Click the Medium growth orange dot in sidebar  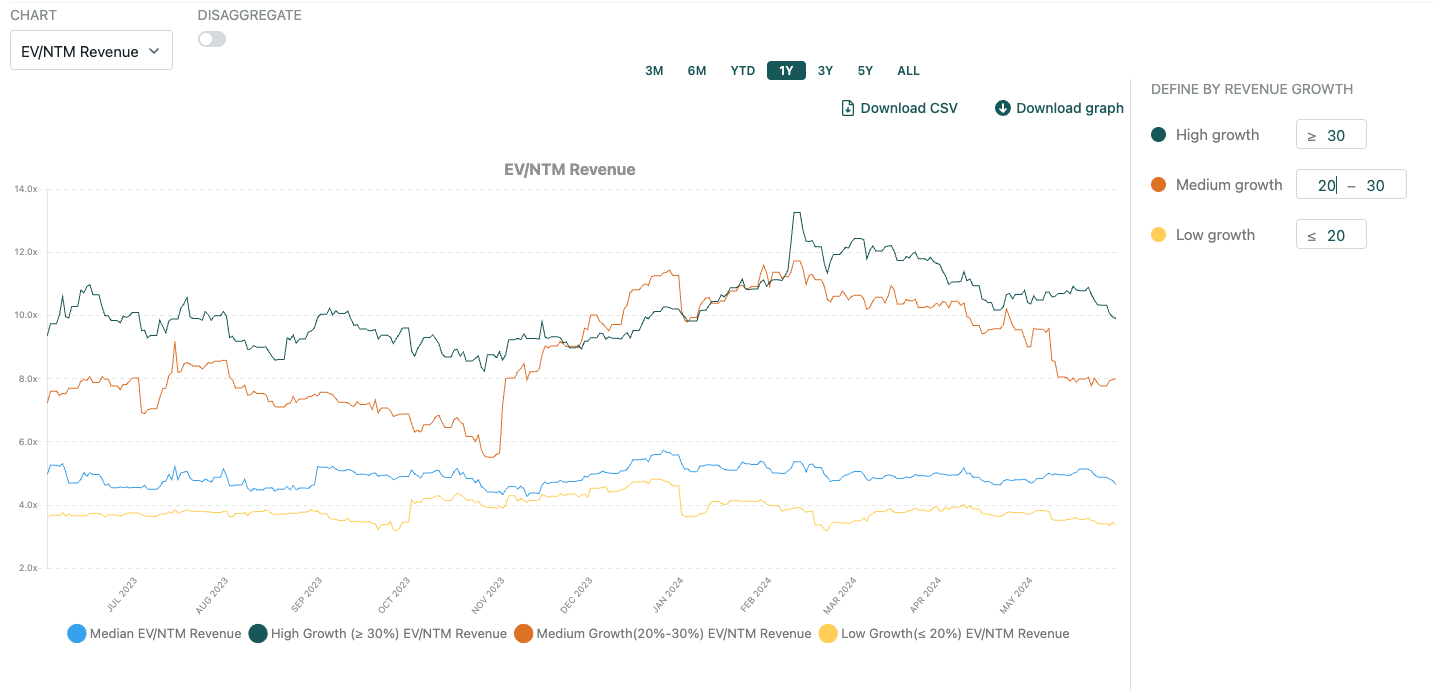click(1159, 185)
